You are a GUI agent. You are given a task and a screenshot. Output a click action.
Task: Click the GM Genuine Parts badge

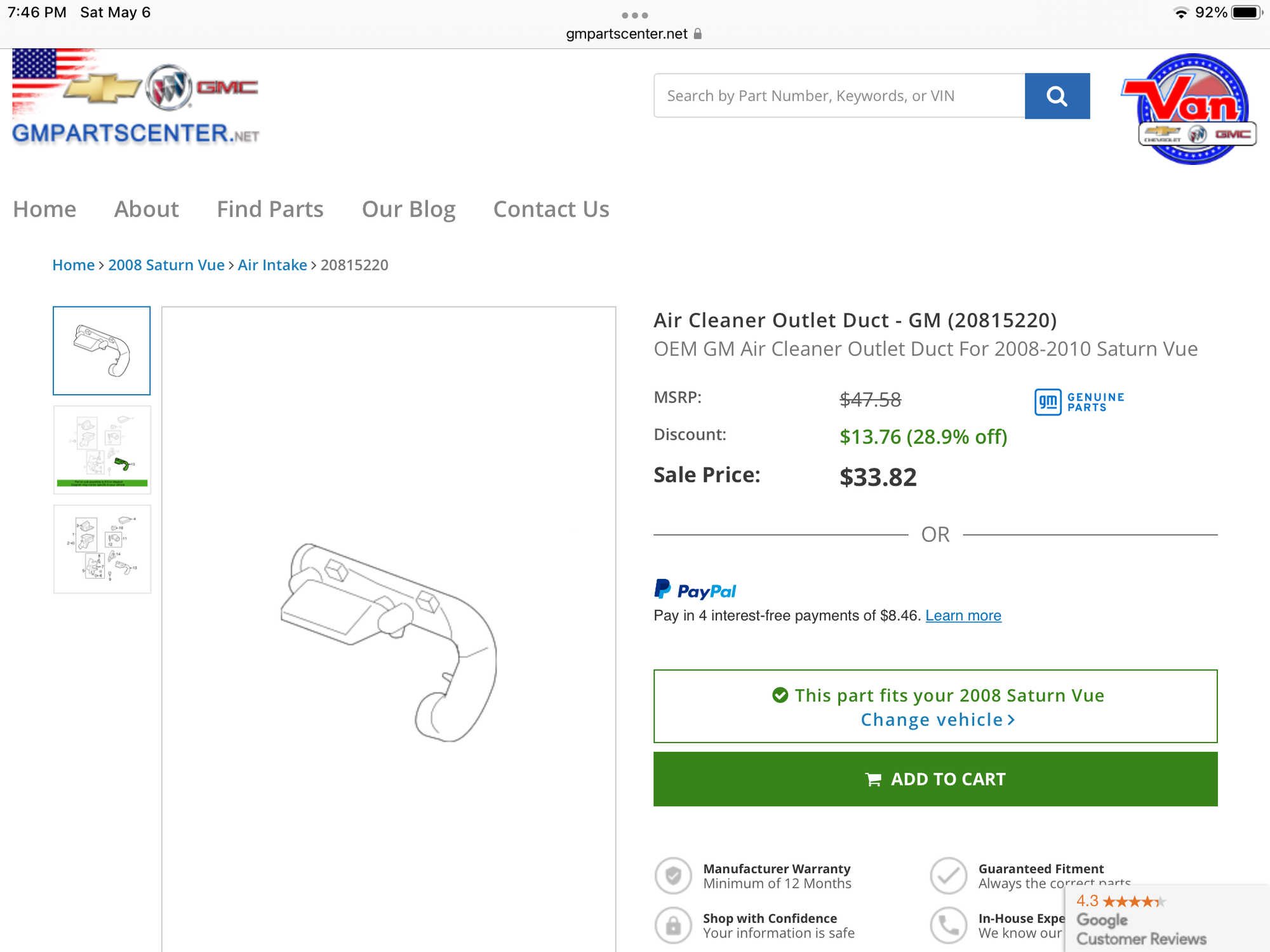click(x=1079, y=402)
